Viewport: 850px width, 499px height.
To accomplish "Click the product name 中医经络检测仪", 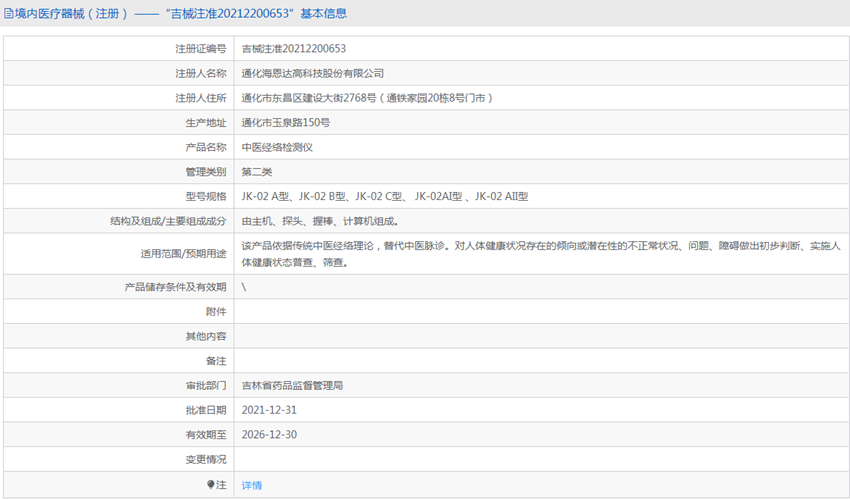I will pyautogui.click(x=277, y=147).
